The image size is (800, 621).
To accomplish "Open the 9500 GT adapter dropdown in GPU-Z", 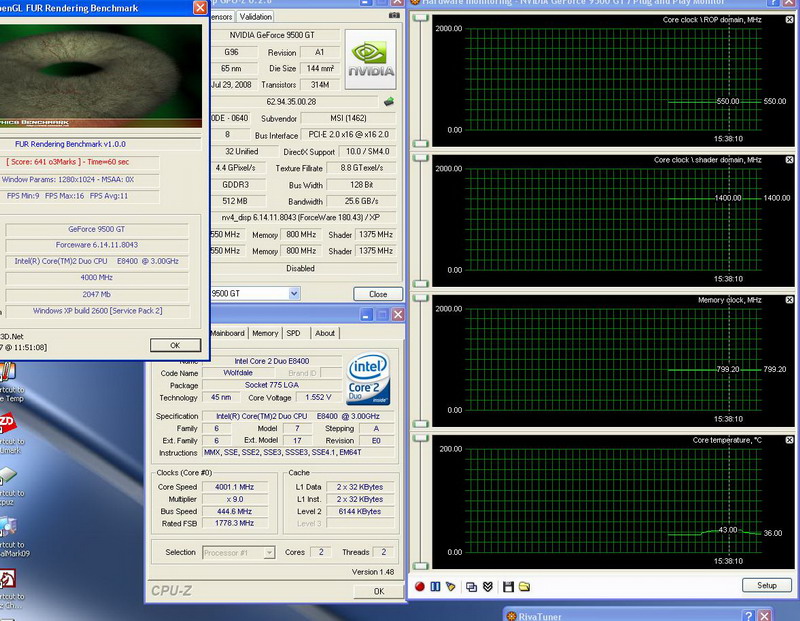I will [294, 293].
